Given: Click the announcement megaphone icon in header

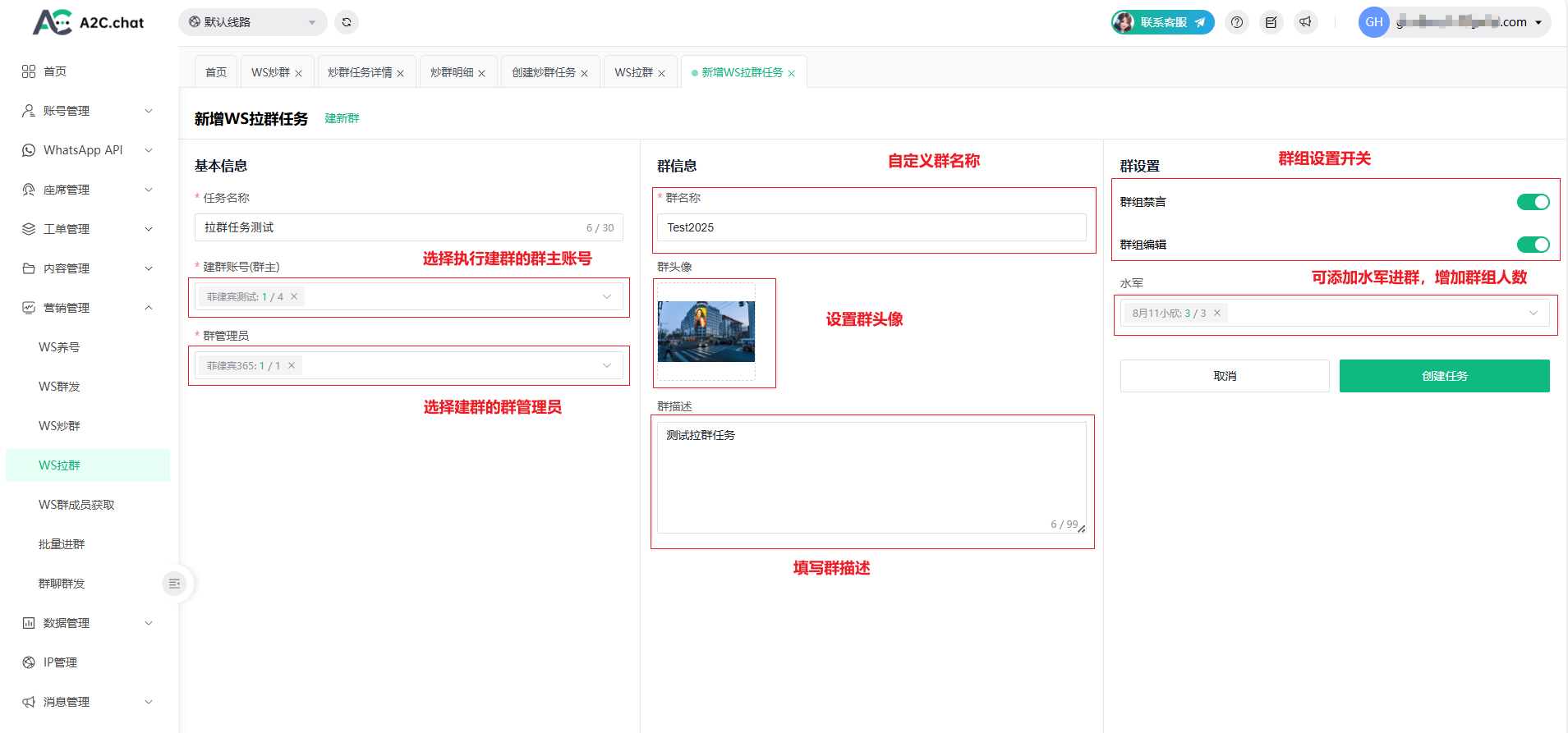Looking at the screenshot, I should (1305, 22).
